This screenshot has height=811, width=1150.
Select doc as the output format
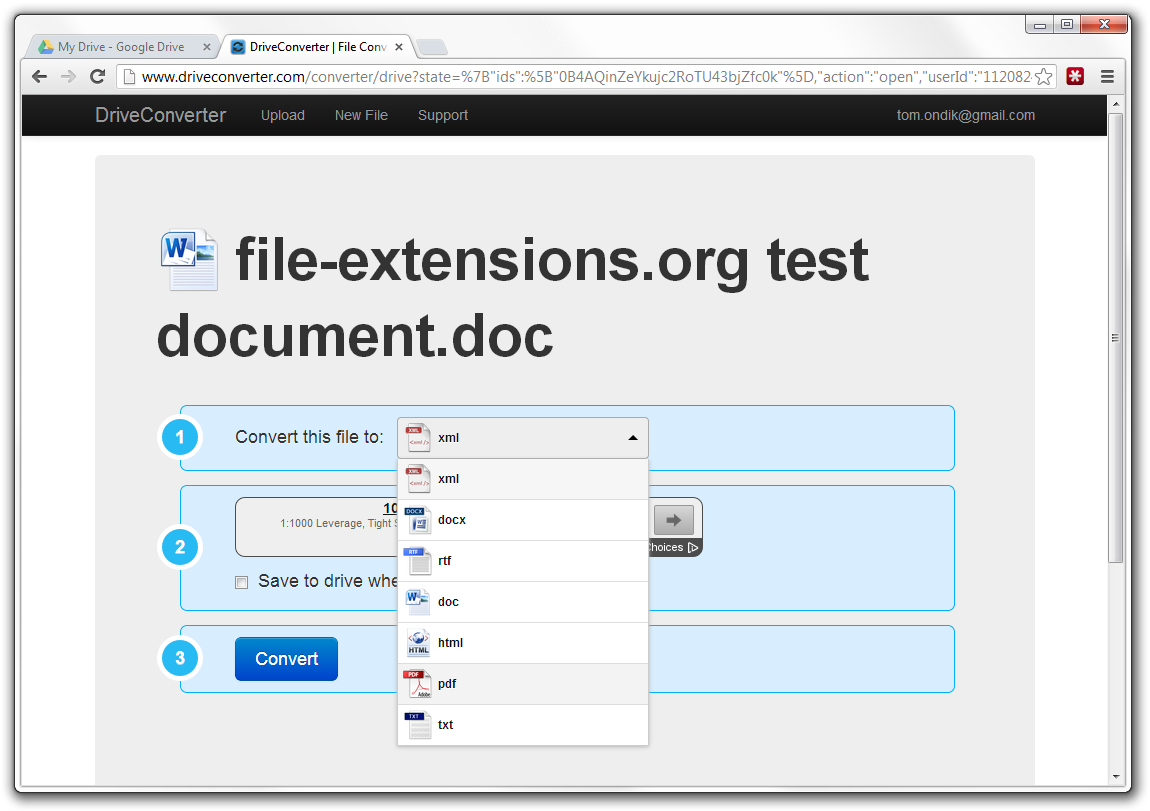tap(523, 602)
